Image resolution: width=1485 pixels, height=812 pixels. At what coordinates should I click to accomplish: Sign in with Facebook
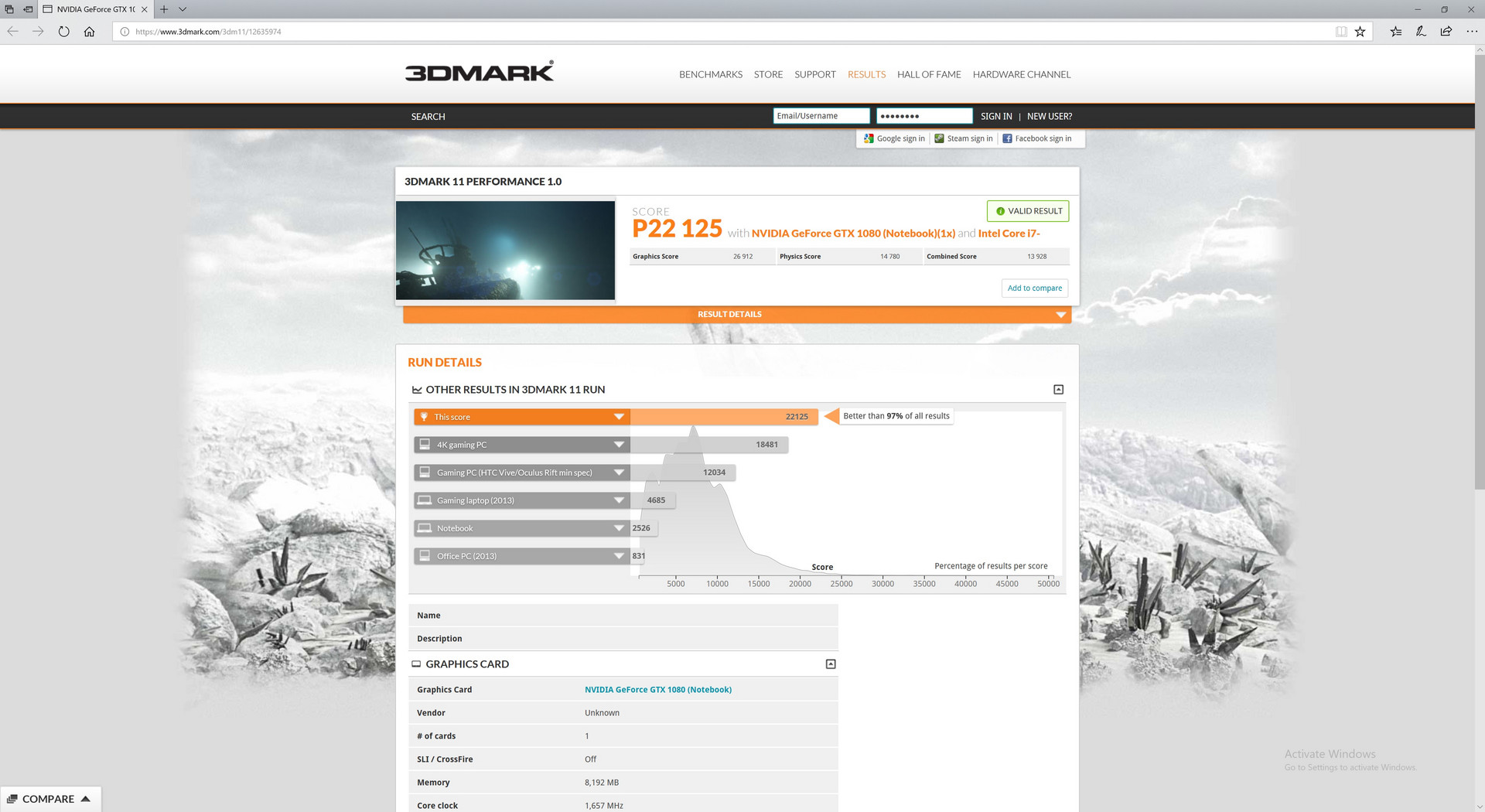1037,138
